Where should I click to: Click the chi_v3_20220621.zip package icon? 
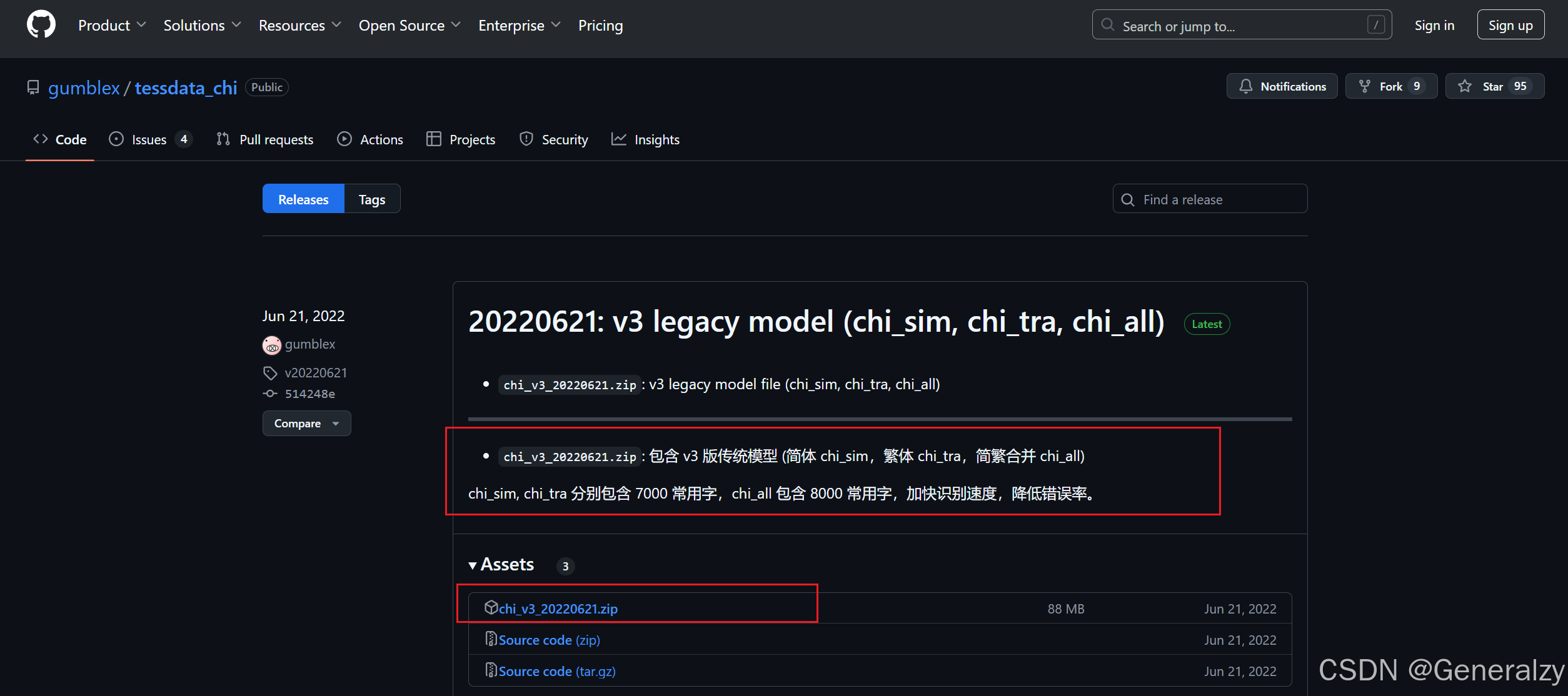click(491, 607)
